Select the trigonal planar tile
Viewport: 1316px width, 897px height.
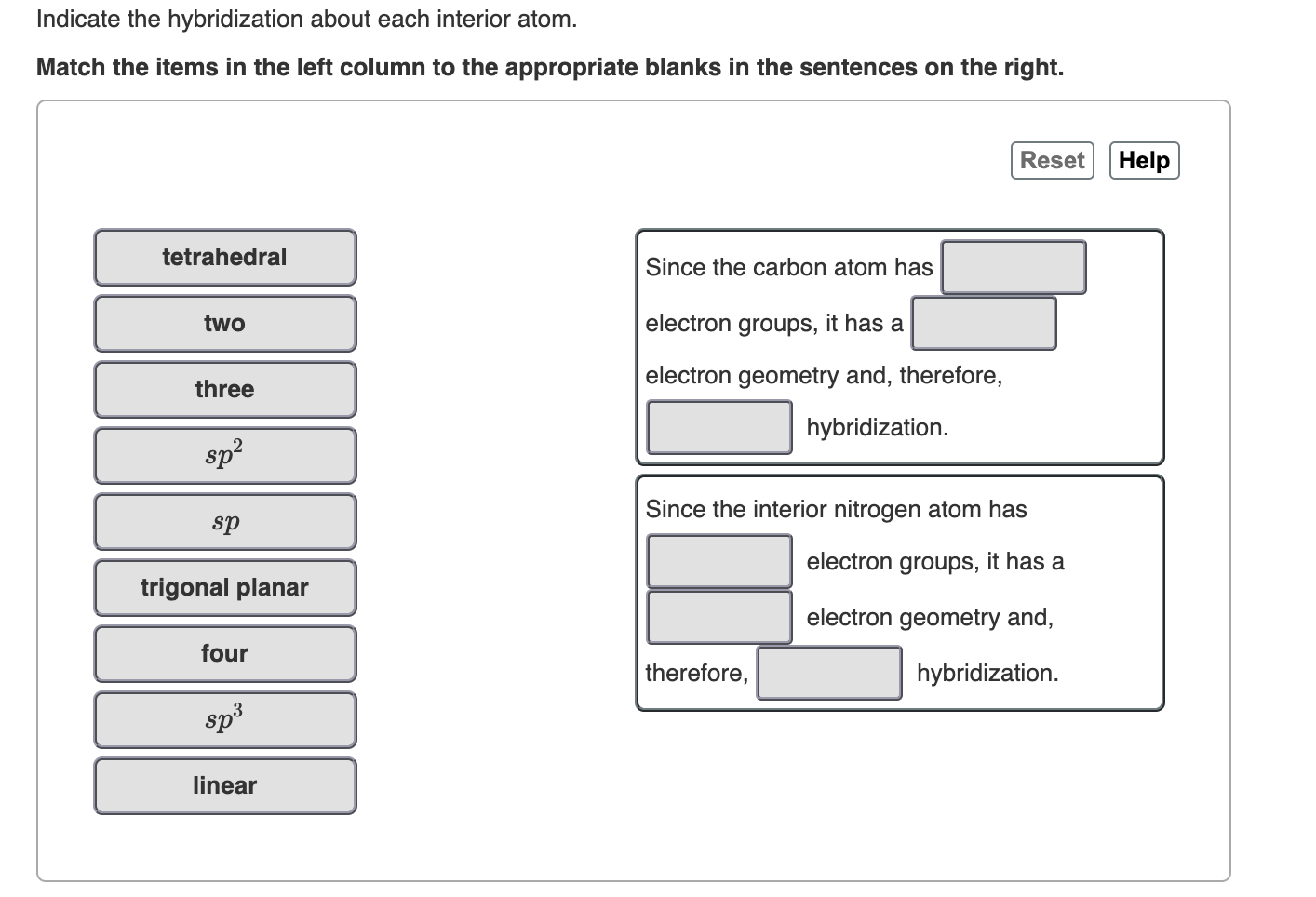pyautogui.click(x=224, y=587)
